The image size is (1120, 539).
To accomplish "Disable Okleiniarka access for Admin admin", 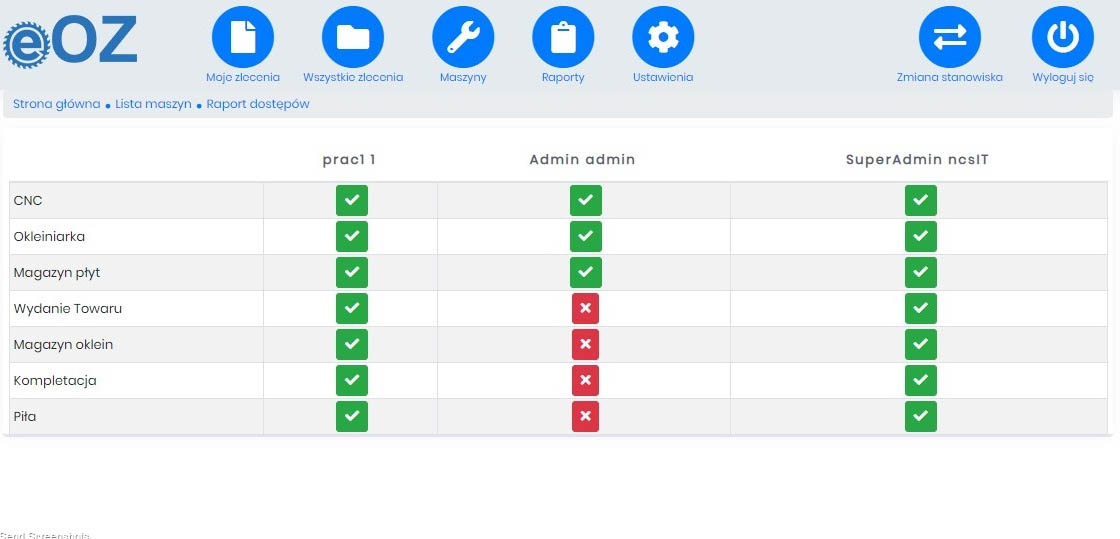I will 585,236.
